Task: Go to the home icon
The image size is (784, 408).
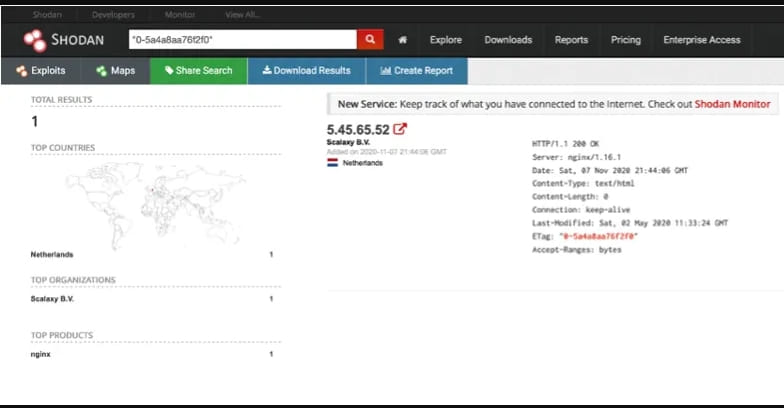Action: click(x=402, y=40)
